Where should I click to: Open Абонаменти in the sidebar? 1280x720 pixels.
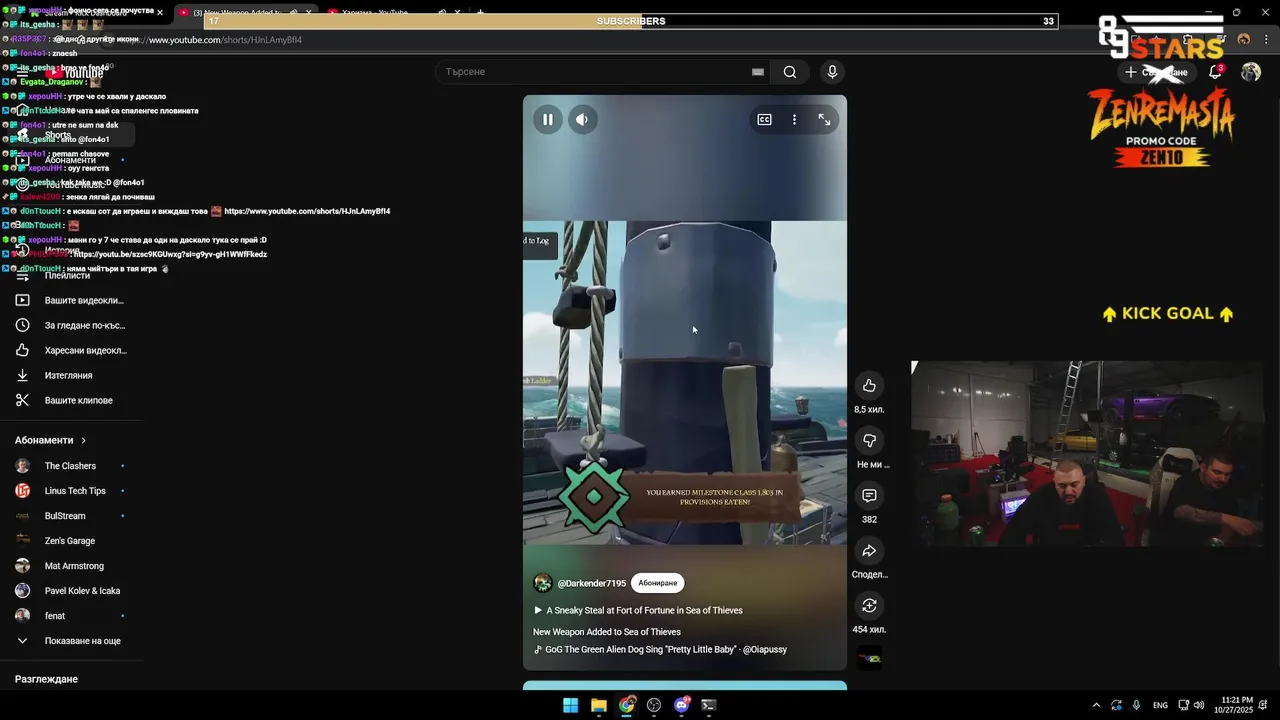[70, 160]
